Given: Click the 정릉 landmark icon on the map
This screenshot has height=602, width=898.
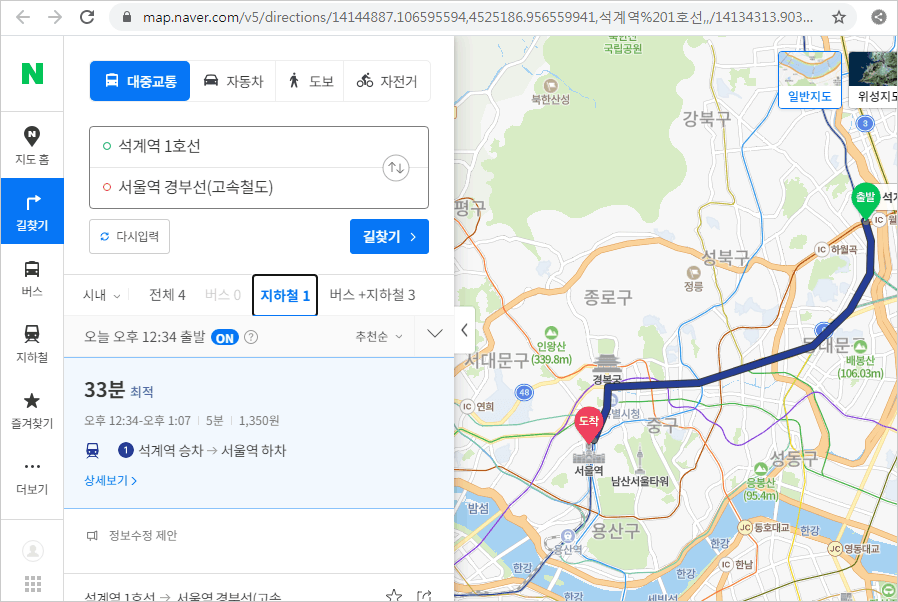Looking at the screenshot, I should click(694, 273).
